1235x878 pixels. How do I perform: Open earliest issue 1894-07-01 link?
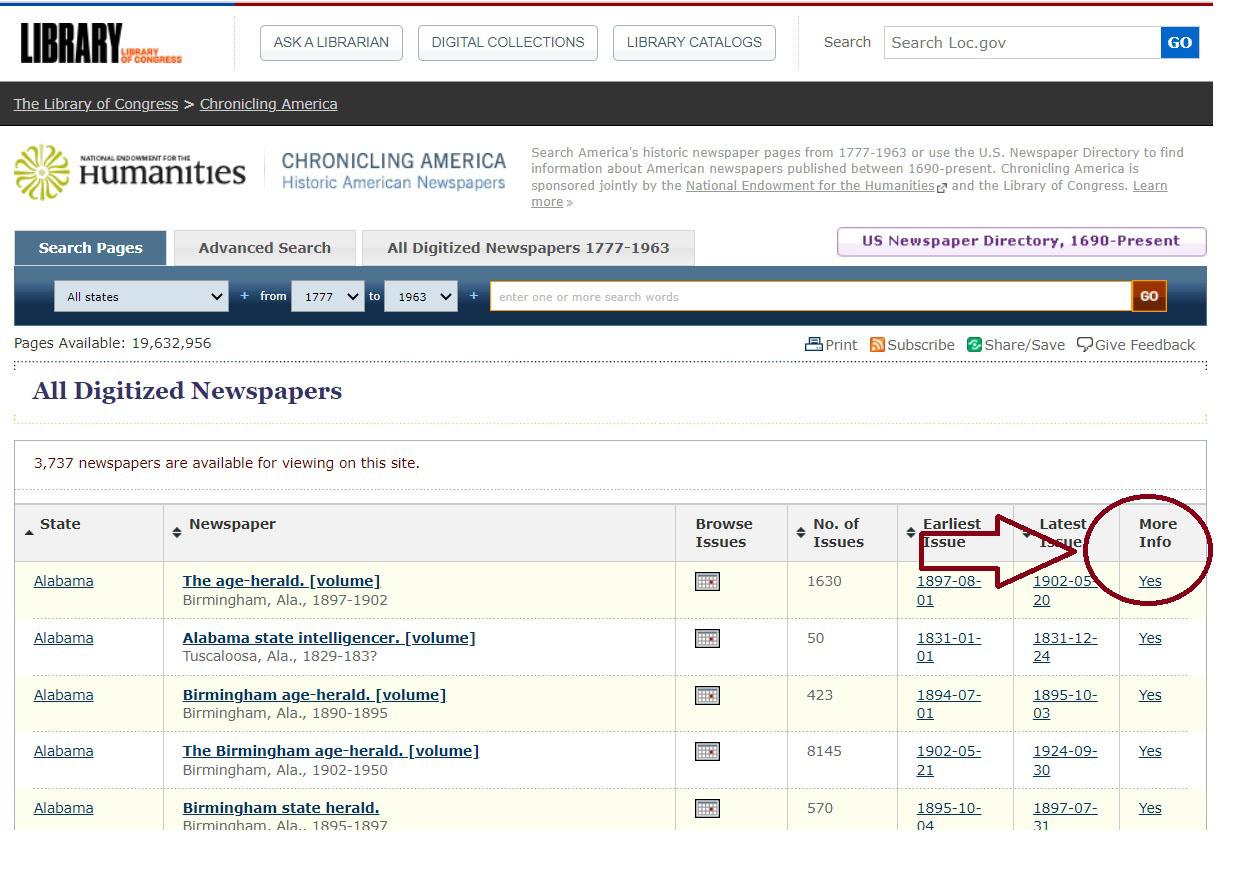click(949, 704)
